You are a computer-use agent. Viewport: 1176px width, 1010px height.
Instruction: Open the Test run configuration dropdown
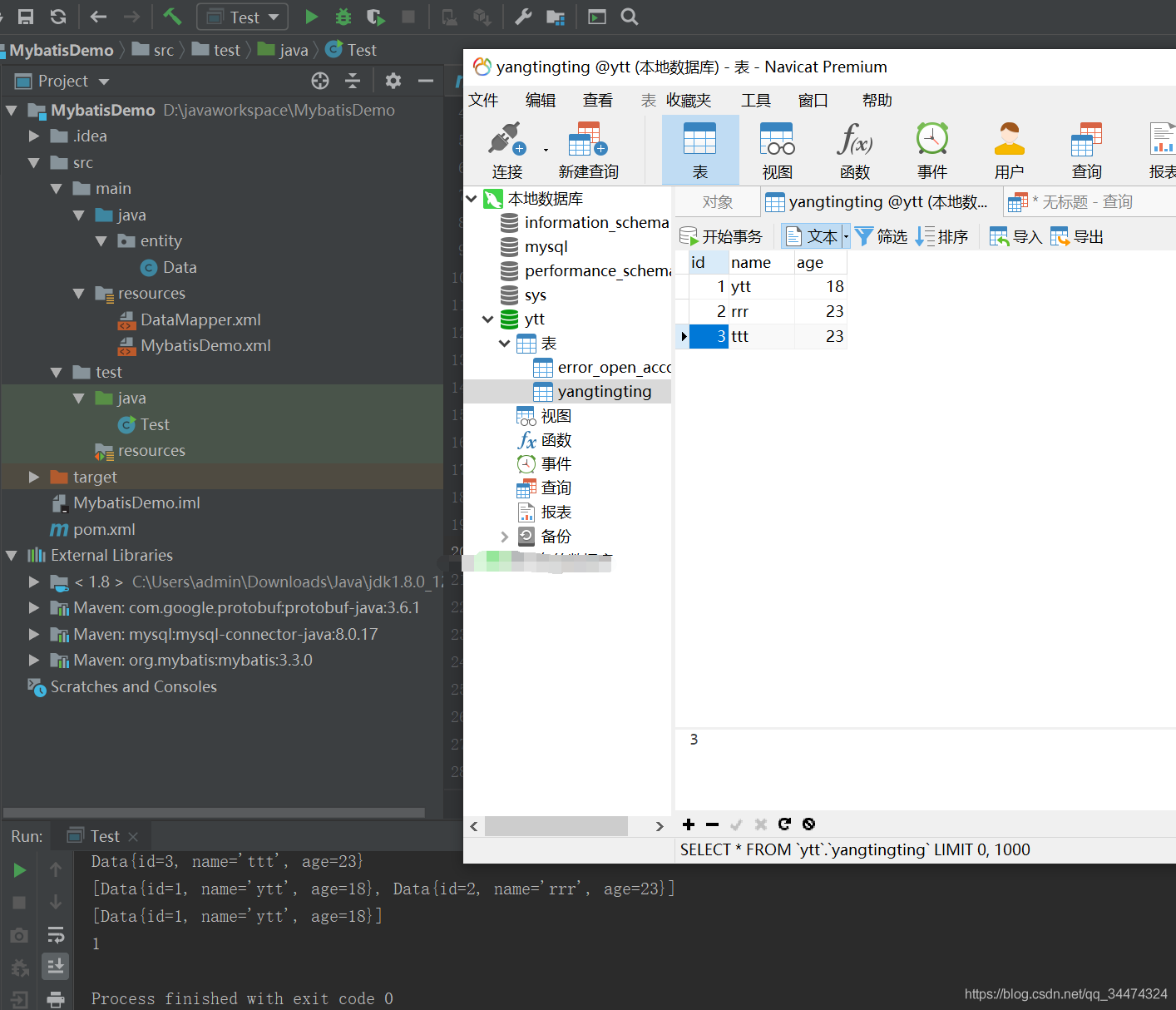(x=243, y=17)
